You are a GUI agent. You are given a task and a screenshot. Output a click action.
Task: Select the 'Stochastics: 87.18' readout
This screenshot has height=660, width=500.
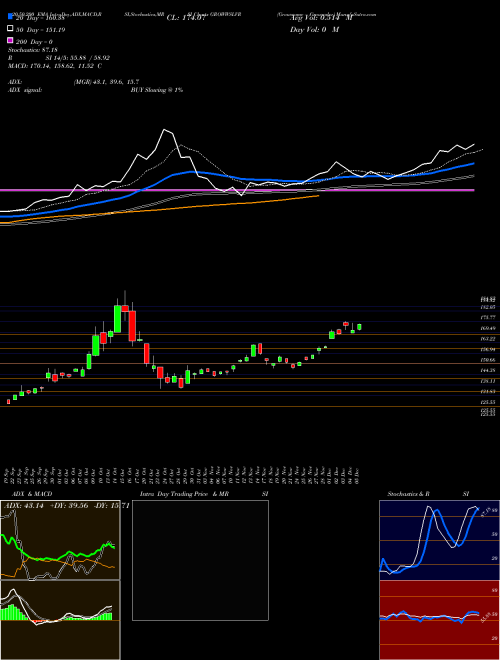click(x=33, y=50)
